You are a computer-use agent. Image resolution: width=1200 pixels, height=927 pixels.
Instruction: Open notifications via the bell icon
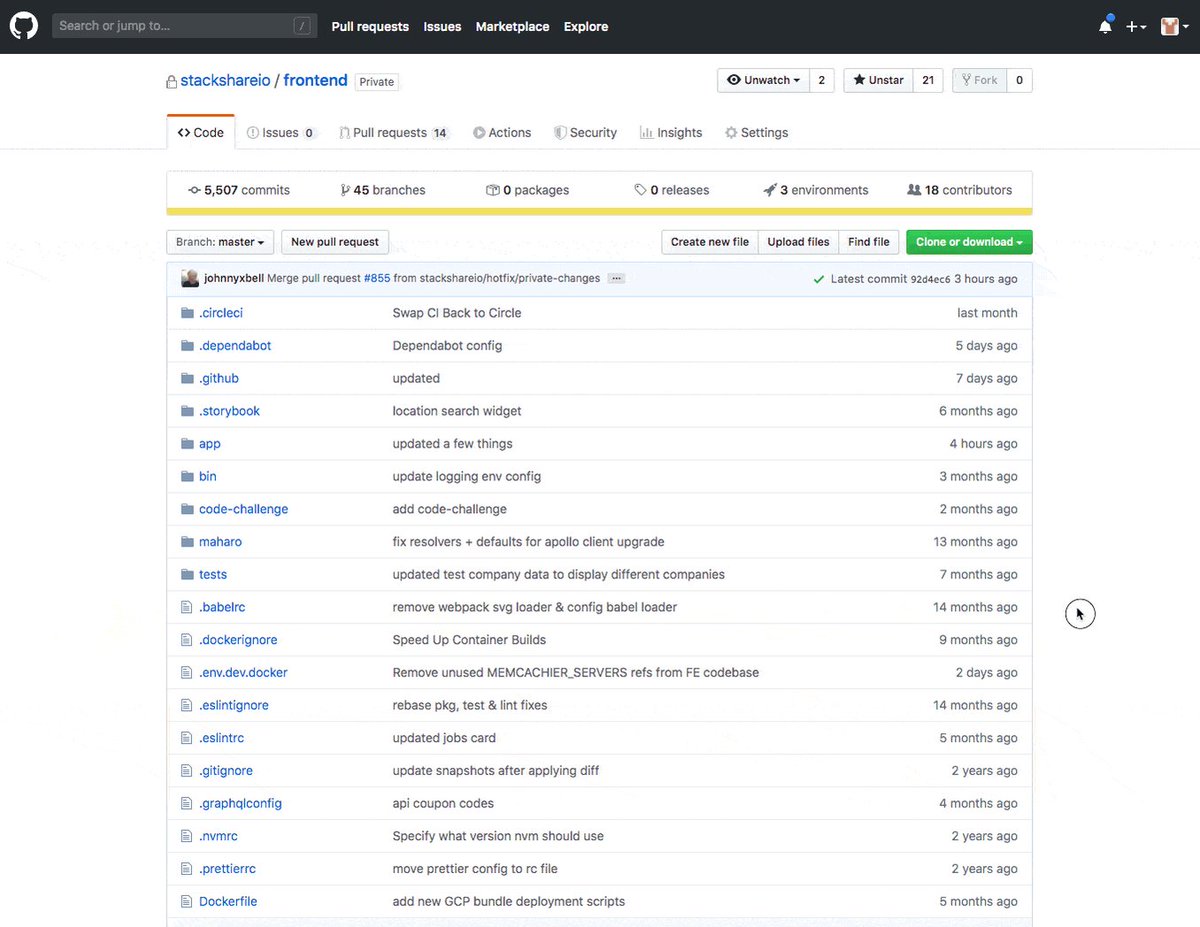point(1104,26)
